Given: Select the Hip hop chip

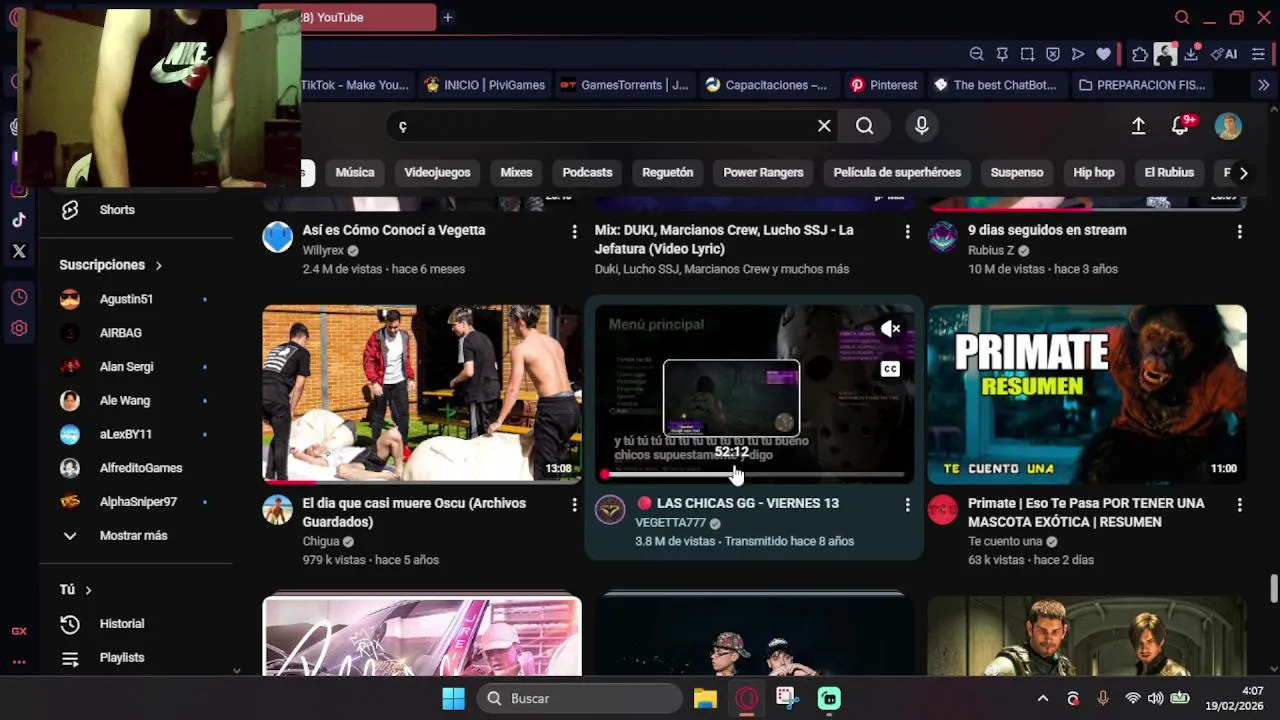Looking at the screenshot, I should (x=1094, y=172).
